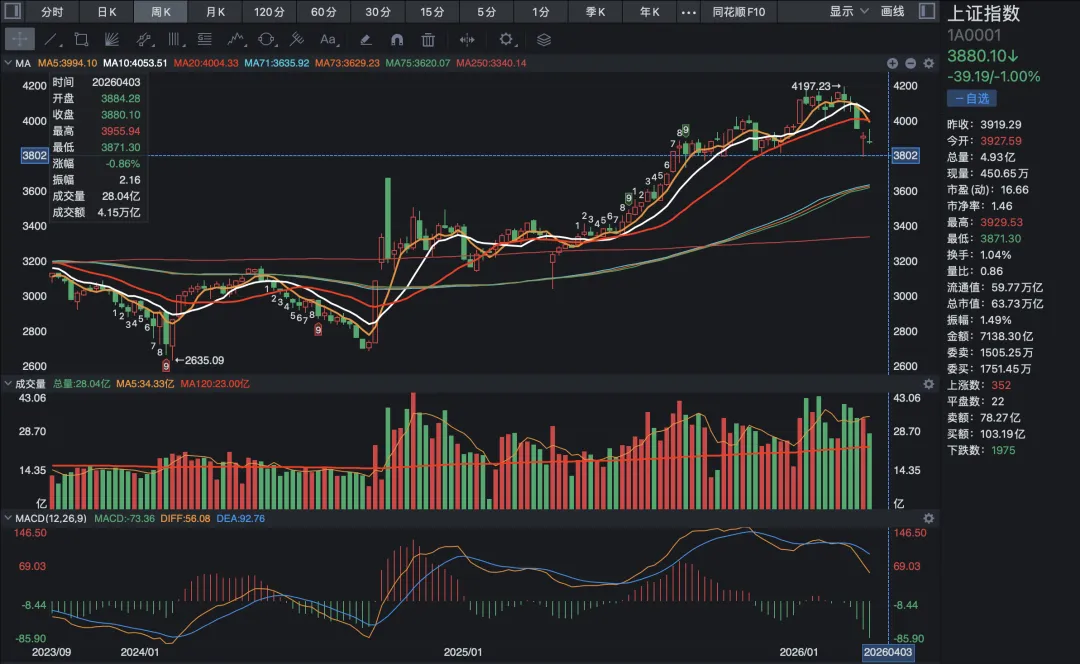Zoom in with chart plus icon
The image size is (1080, 664).
click(x=893, y=63)
